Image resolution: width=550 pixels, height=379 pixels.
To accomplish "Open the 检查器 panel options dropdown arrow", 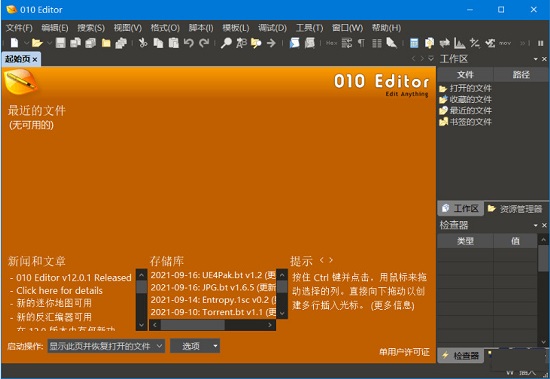I will point(536,225).
